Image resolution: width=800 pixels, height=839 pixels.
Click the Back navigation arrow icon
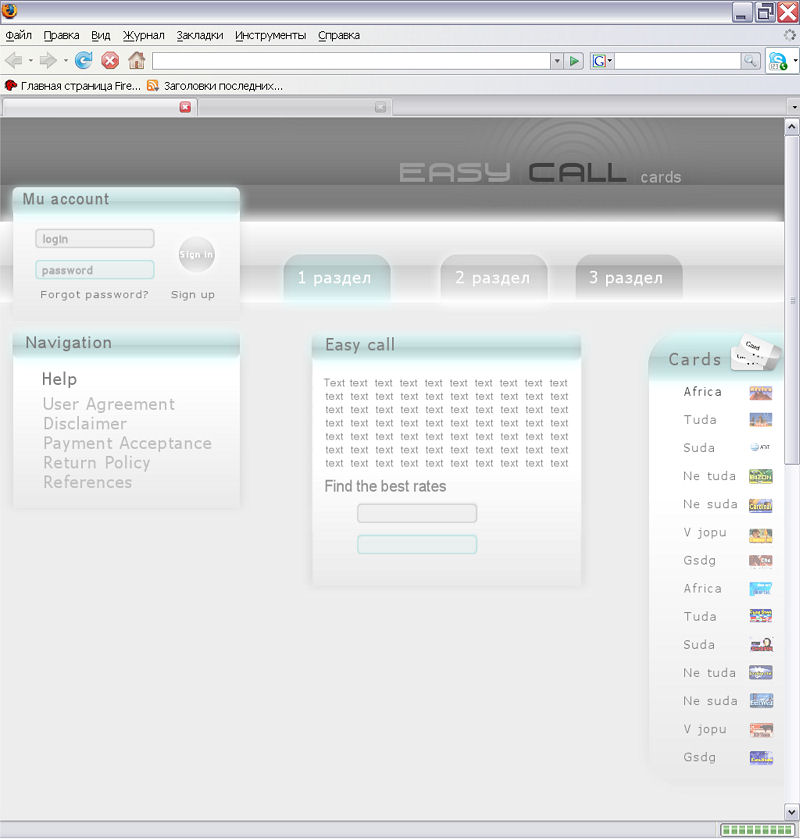[x=15, y=60]
